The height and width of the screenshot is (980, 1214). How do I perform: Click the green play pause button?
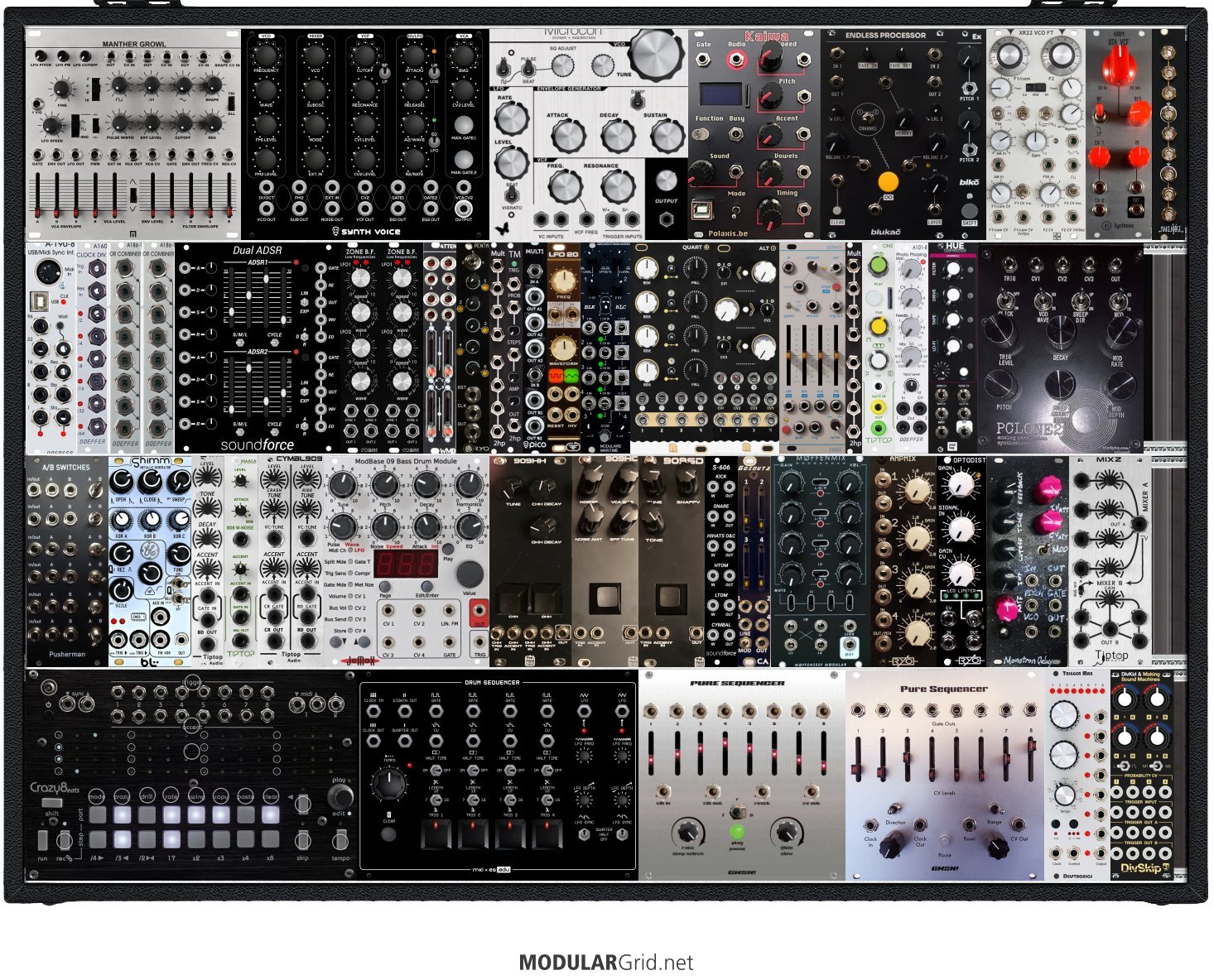click(737, 830)
